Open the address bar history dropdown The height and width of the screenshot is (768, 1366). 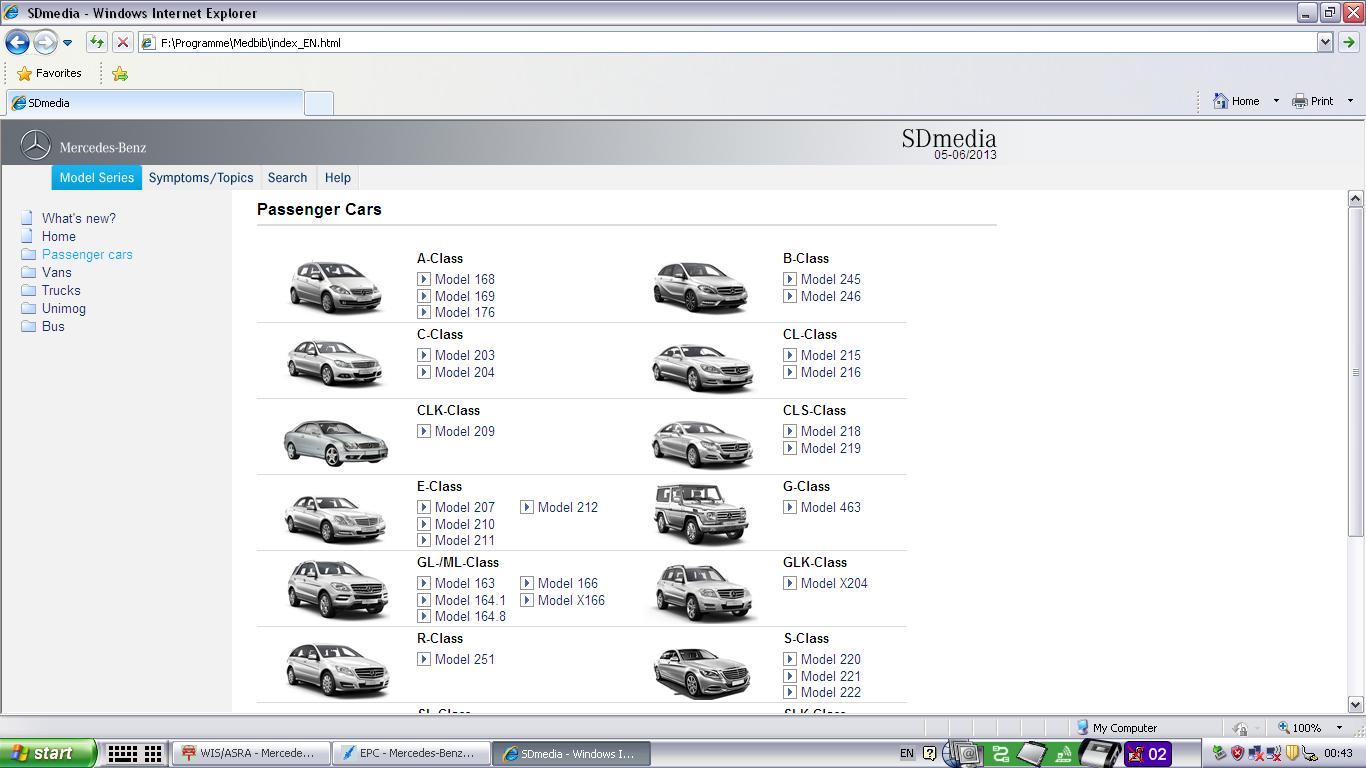1325,42
